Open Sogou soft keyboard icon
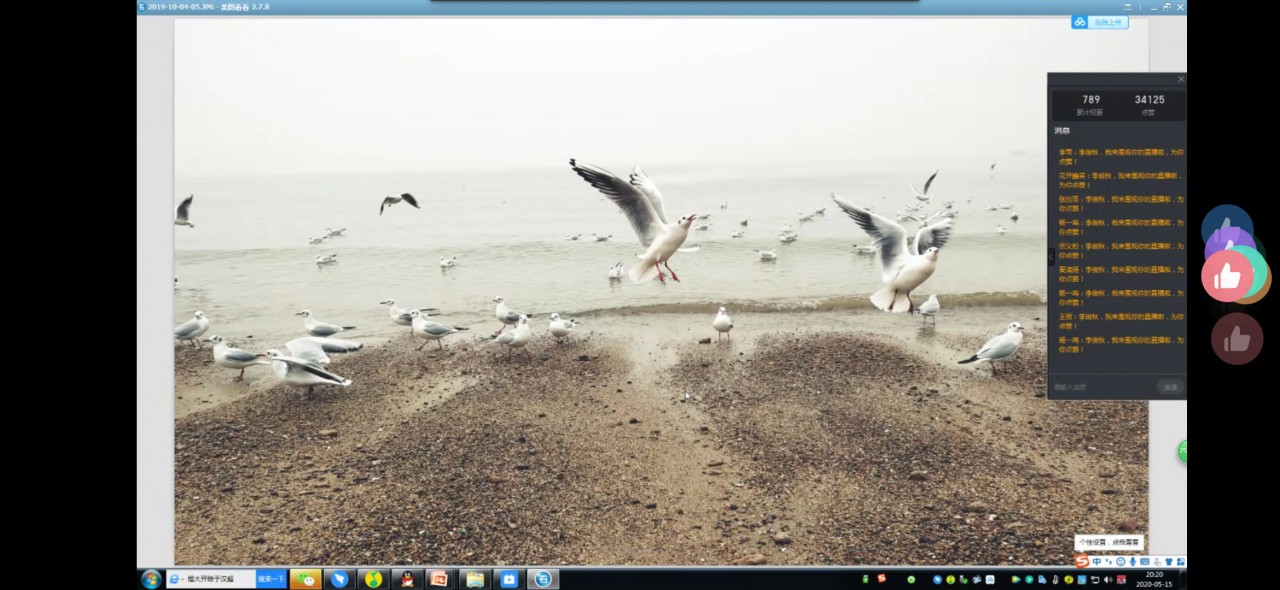Image resolution: width=1280 pixels, height=590 pixels. [1144, 562]
